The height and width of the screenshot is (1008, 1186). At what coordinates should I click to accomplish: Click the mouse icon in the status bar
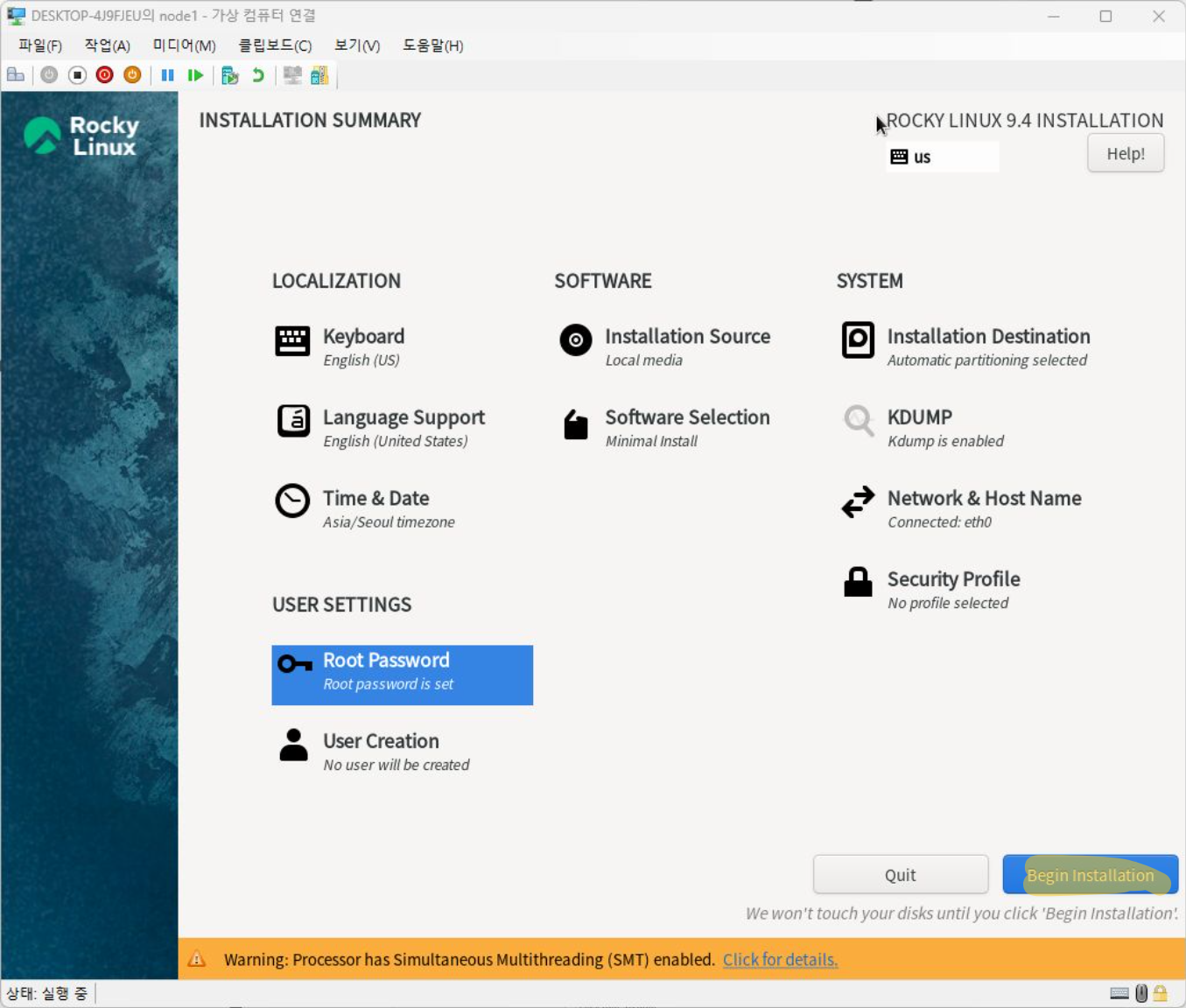(x=1141, y=993)
